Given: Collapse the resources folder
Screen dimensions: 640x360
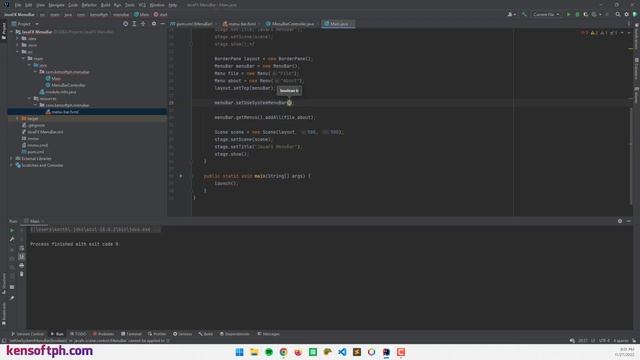Looking at the screenshot, I should 29,98.
